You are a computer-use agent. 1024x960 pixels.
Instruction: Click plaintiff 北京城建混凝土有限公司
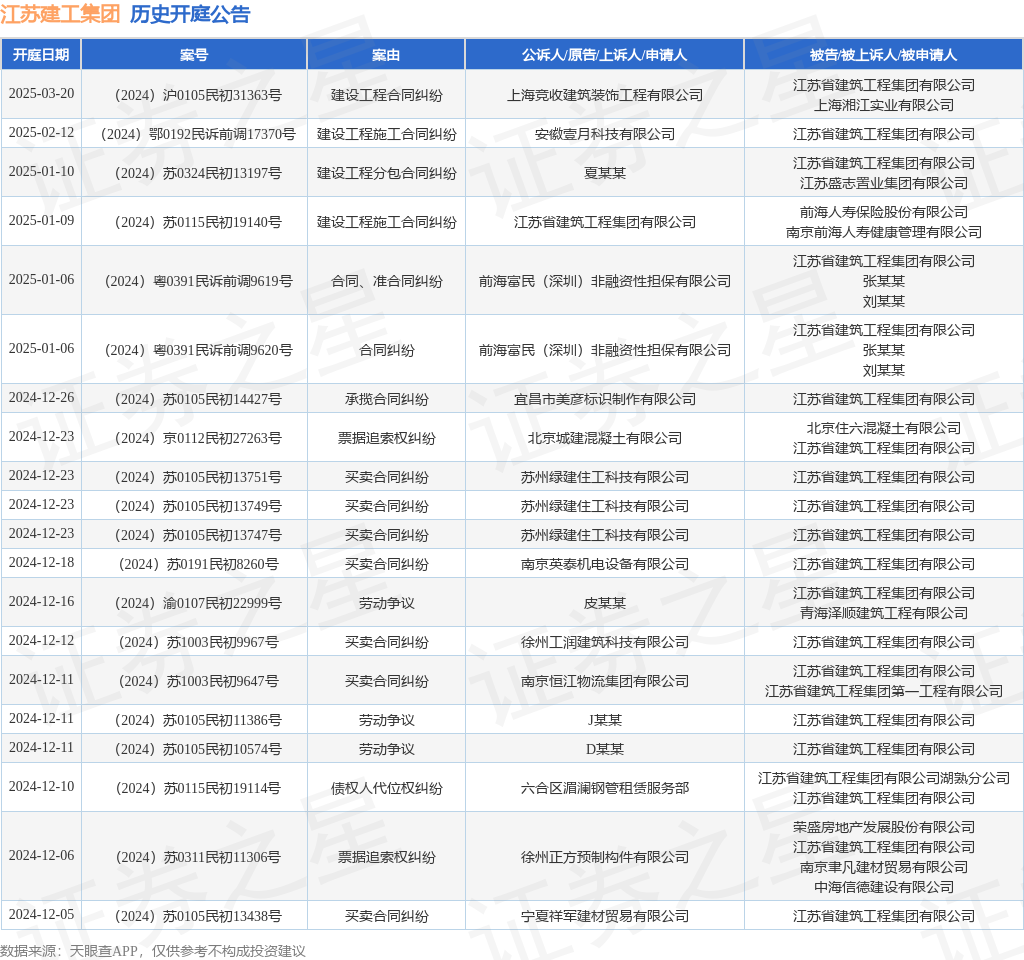[x=605, y=438]
